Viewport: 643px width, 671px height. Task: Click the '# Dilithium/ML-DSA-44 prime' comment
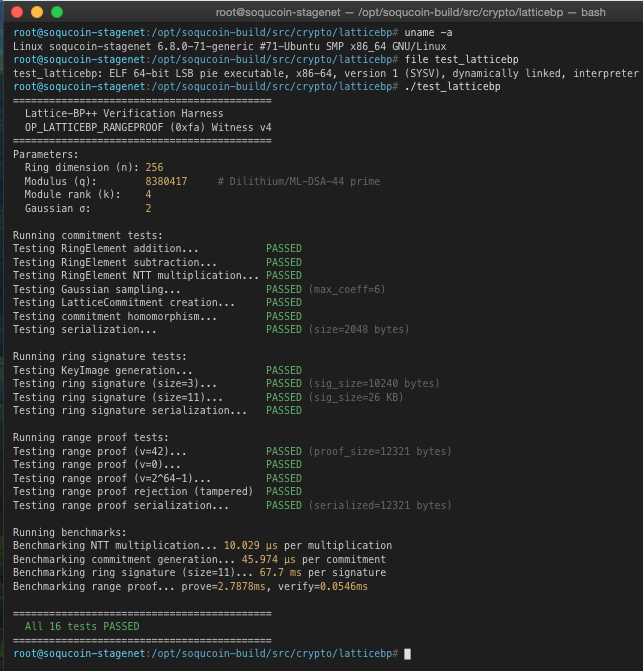pyautogui.click(x=299, y=181)
